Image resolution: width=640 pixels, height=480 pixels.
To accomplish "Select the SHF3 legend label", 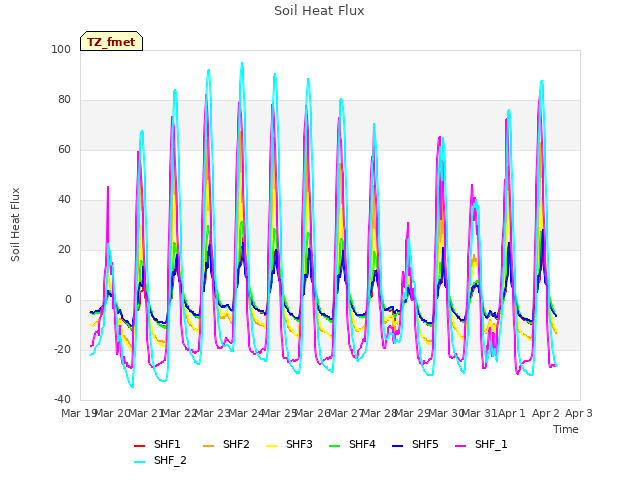I will 299,444.
